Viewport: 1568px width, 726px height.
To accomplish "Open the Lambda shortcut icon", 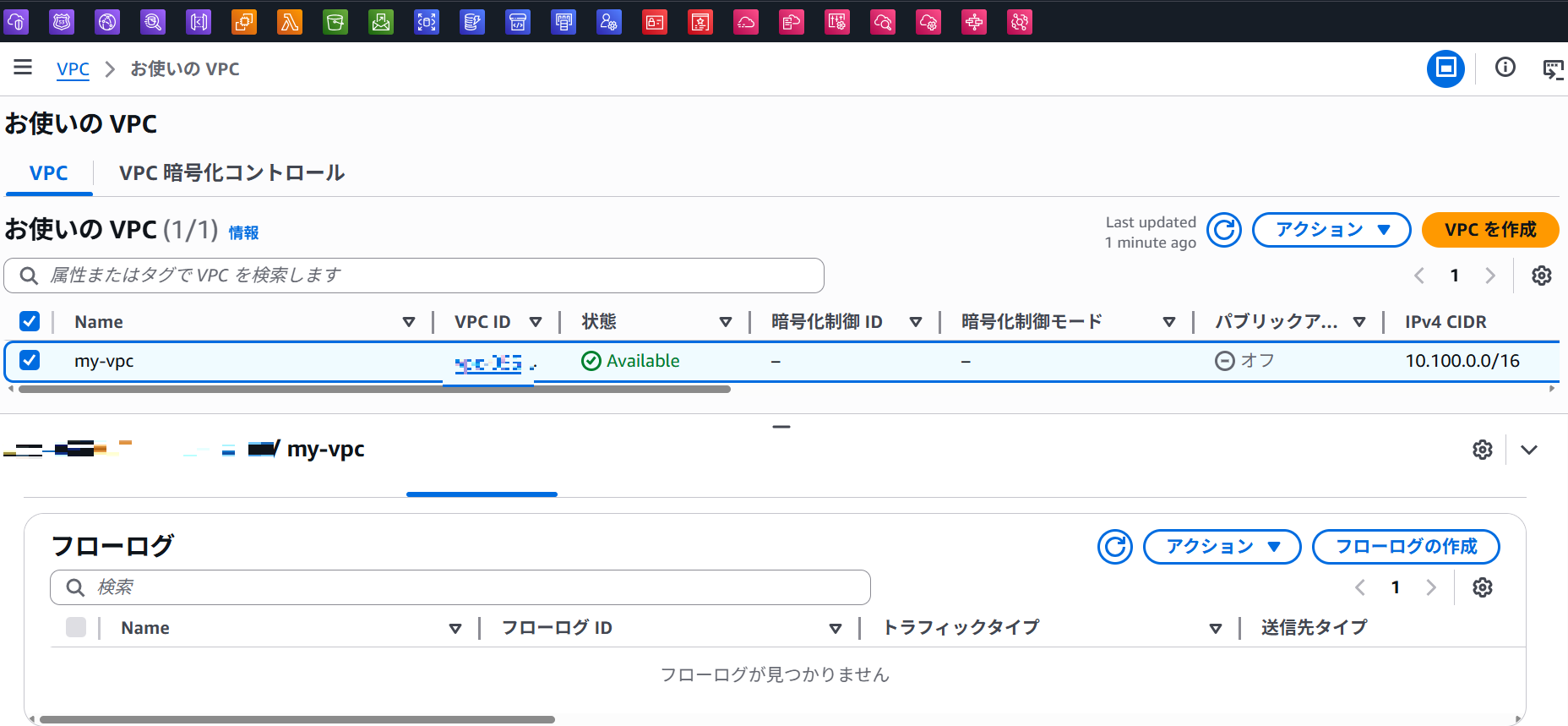I will click(290, 22).
